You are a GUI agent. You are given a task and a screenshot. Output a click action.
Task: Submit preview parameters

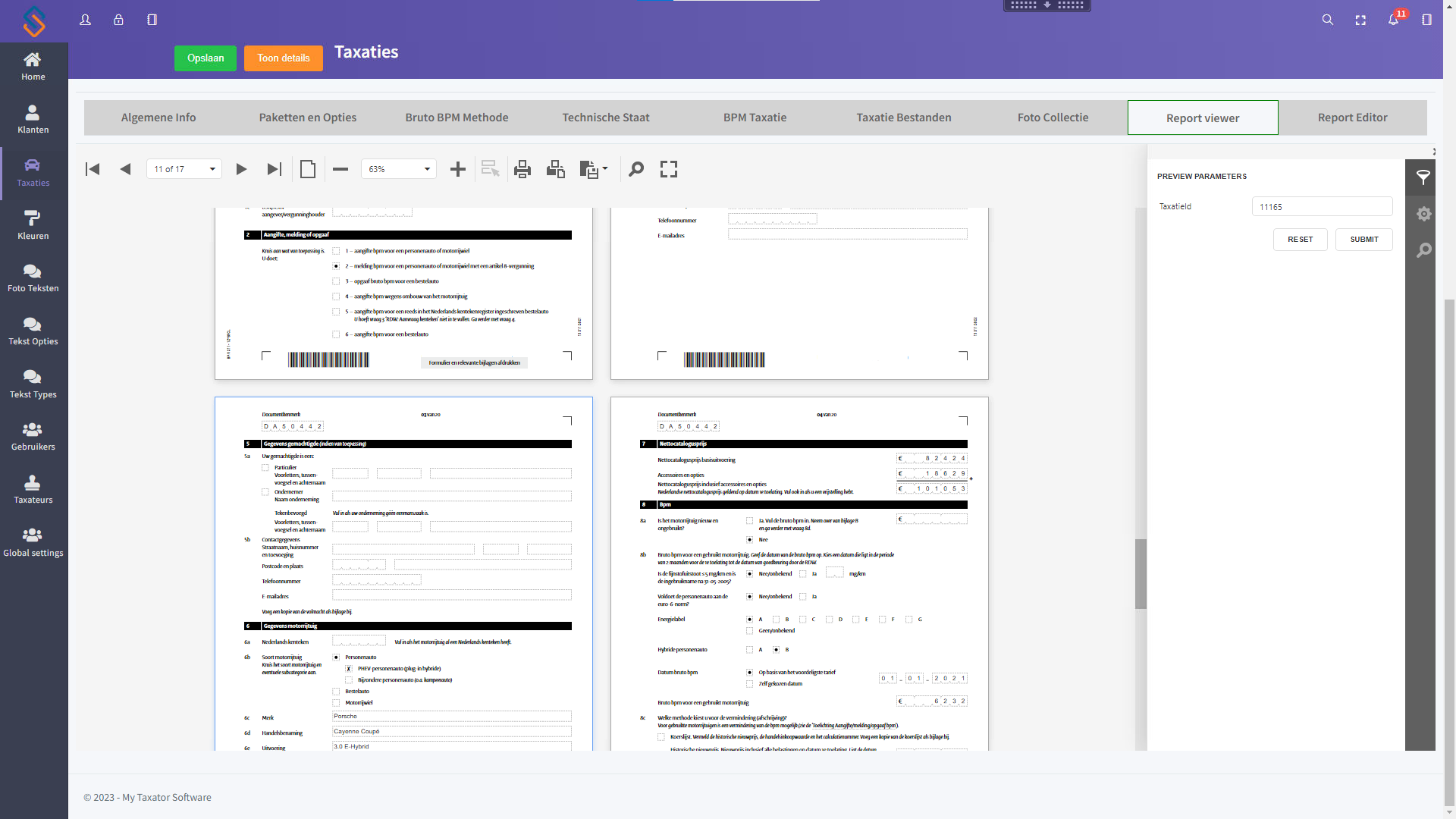click(1364, 240)
